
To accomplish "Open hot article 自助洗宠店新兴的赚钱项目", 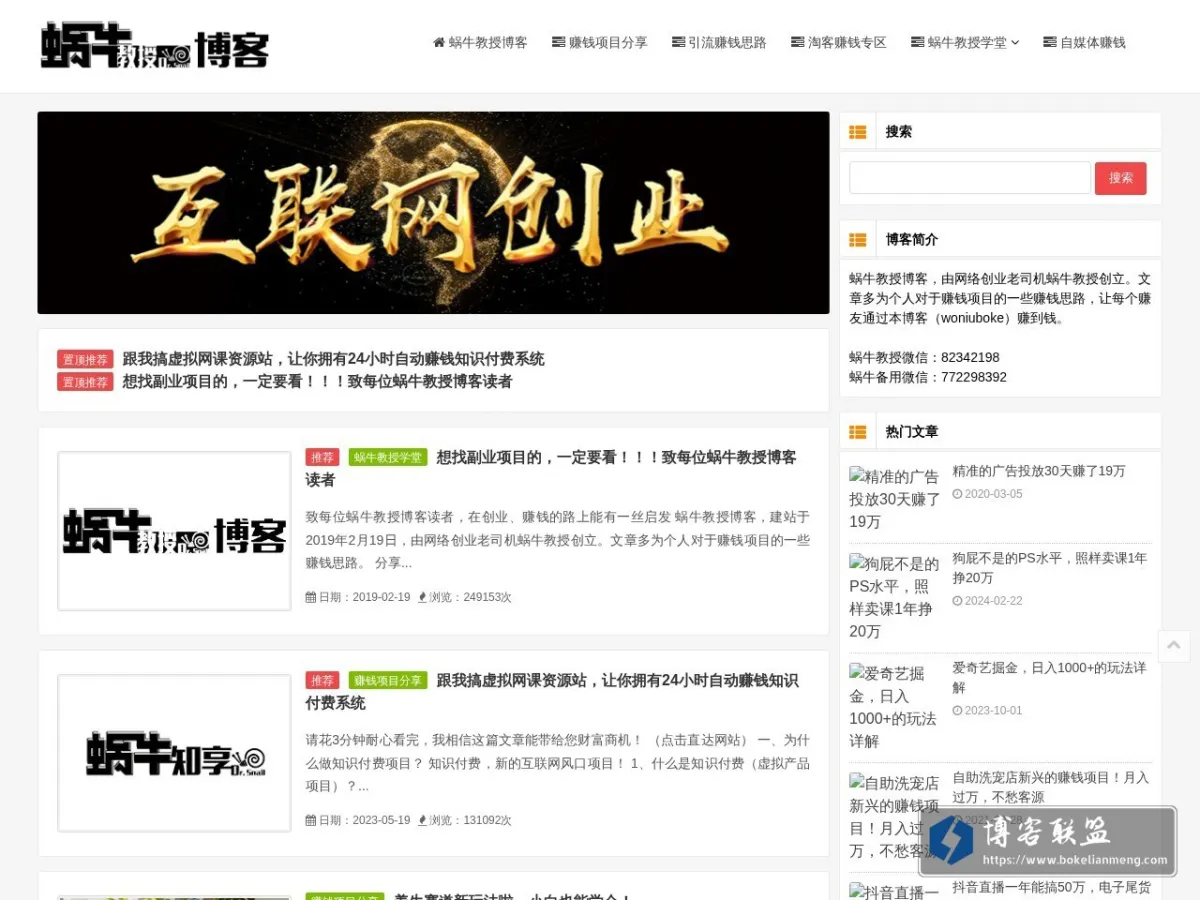I will [1050, 787].
